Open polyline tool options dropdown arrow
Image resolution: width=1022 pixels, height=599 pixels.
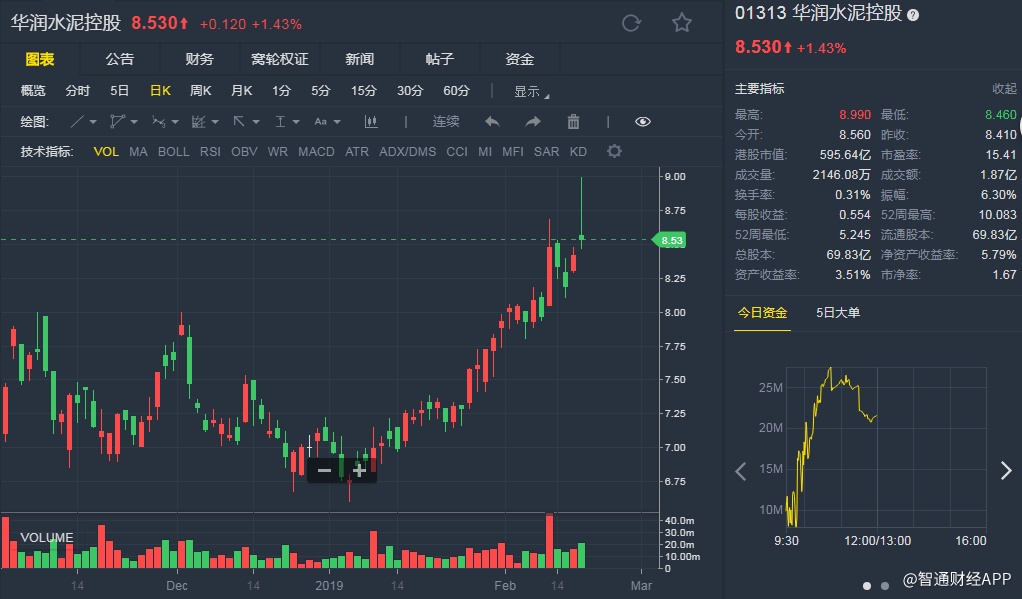134,123
